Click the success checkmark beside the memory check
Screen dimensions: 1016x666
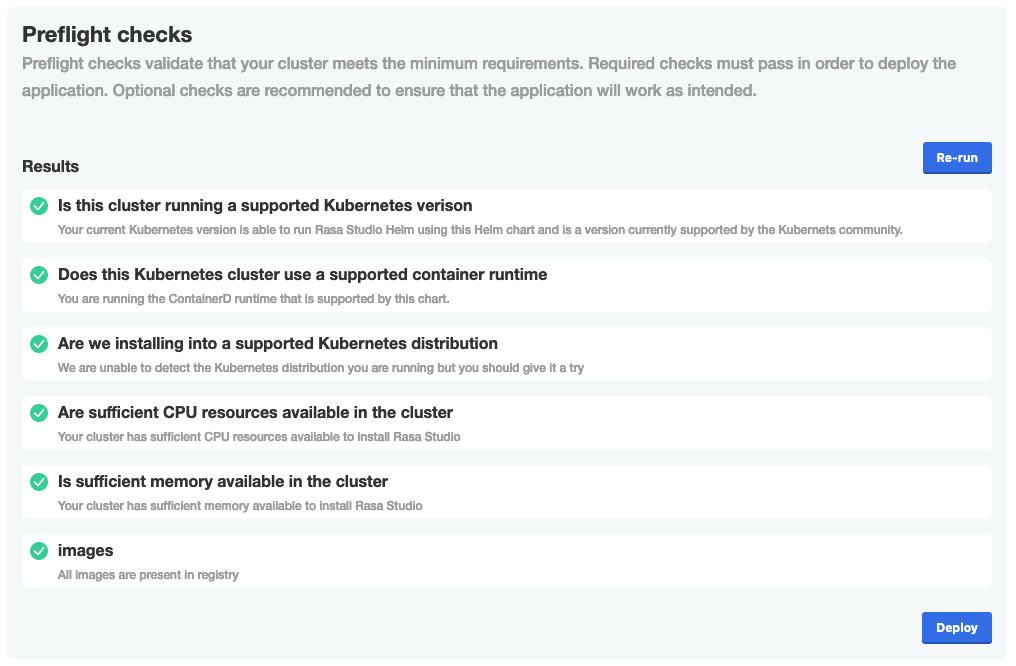(39, 482)
